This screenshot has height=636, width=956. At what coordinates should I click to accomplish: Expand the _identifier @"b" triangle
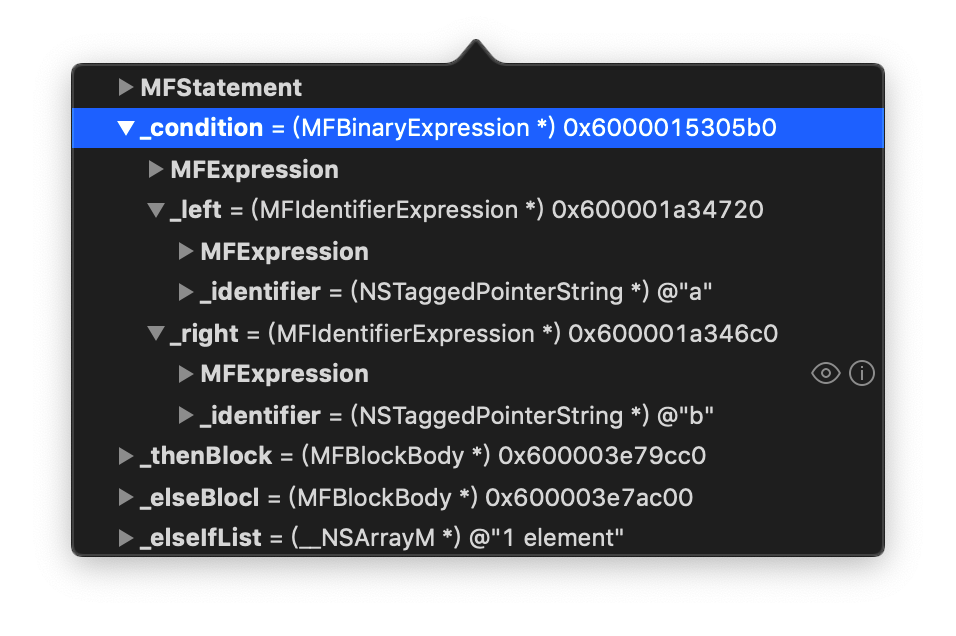[x=185, y=415]
